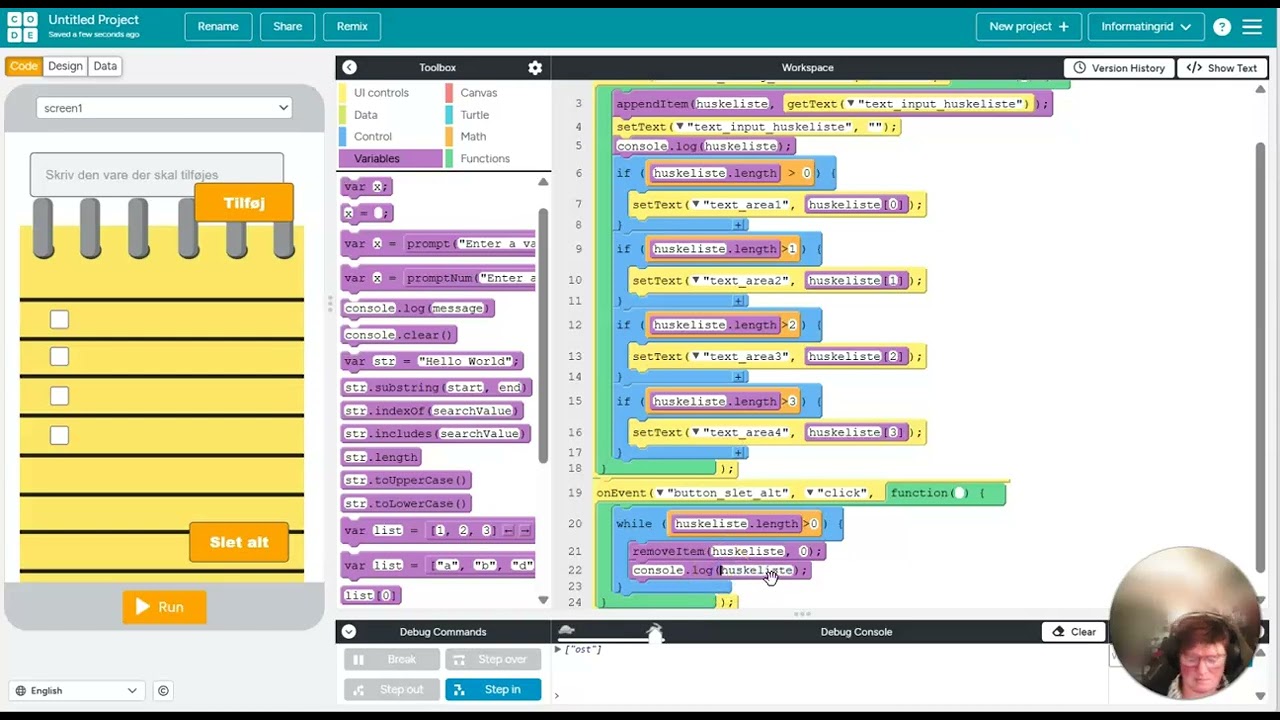Open the "text_input_huskeliste" dropdown in getText block
This screenshot has height=720, width=1280.
851,104
